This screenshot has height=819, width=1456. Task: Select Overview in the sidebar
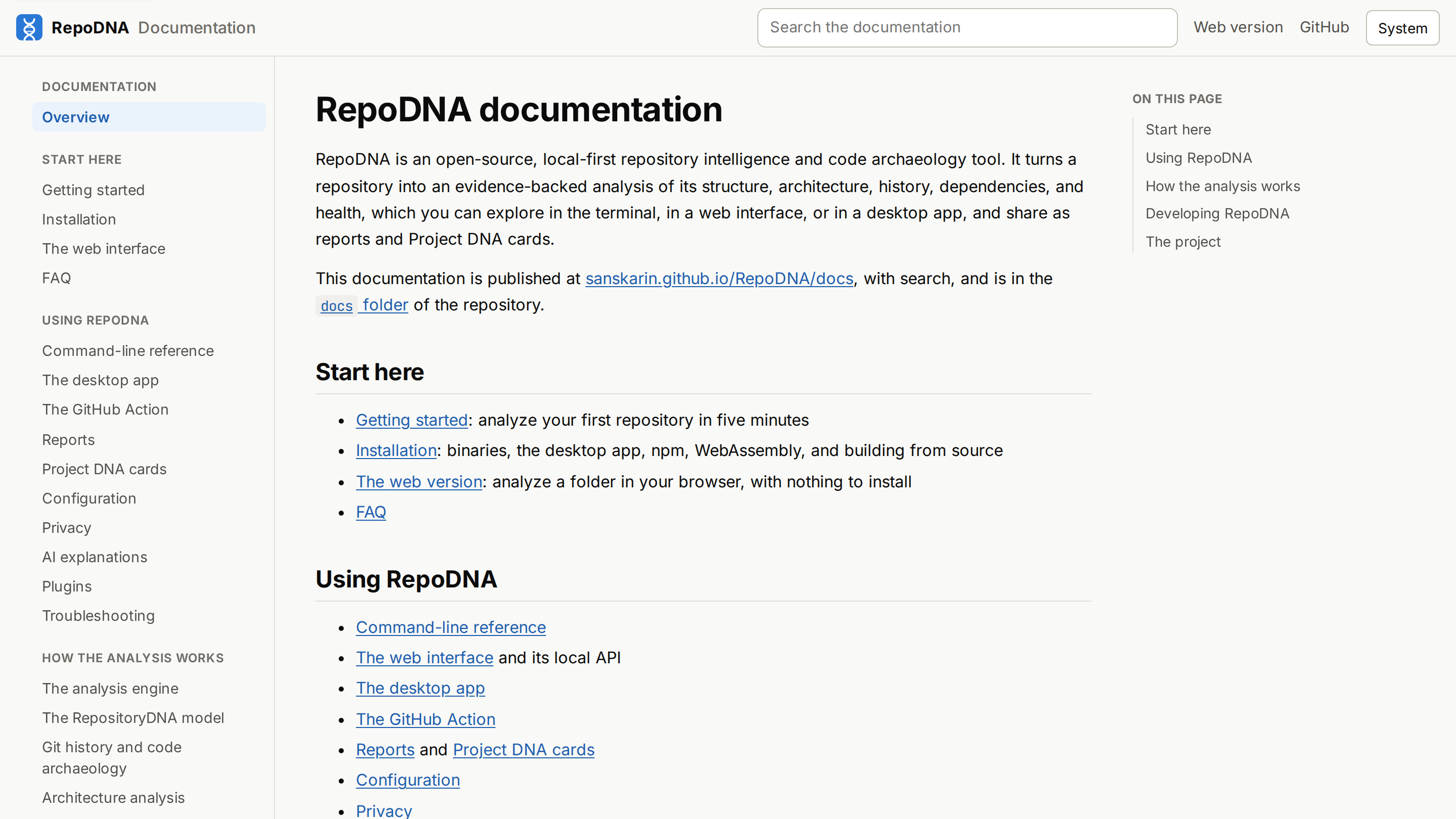tap(149, 117)
